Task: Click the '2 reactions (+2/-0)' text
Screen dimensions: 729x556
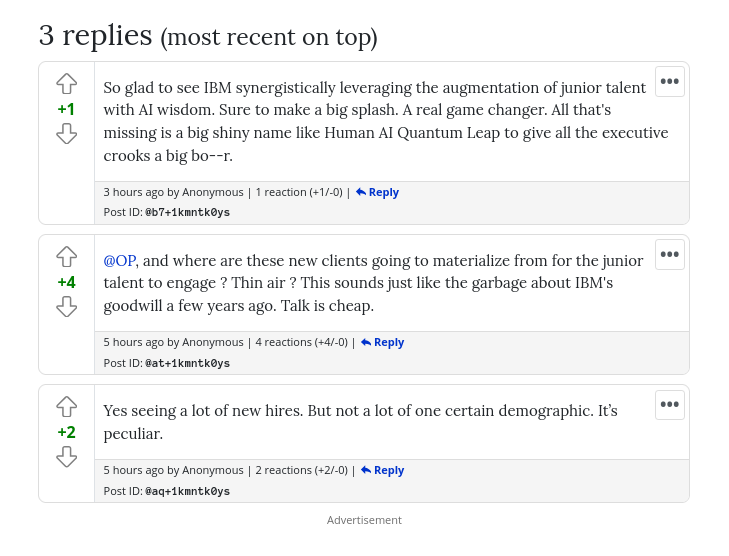Action: (301, 470)
